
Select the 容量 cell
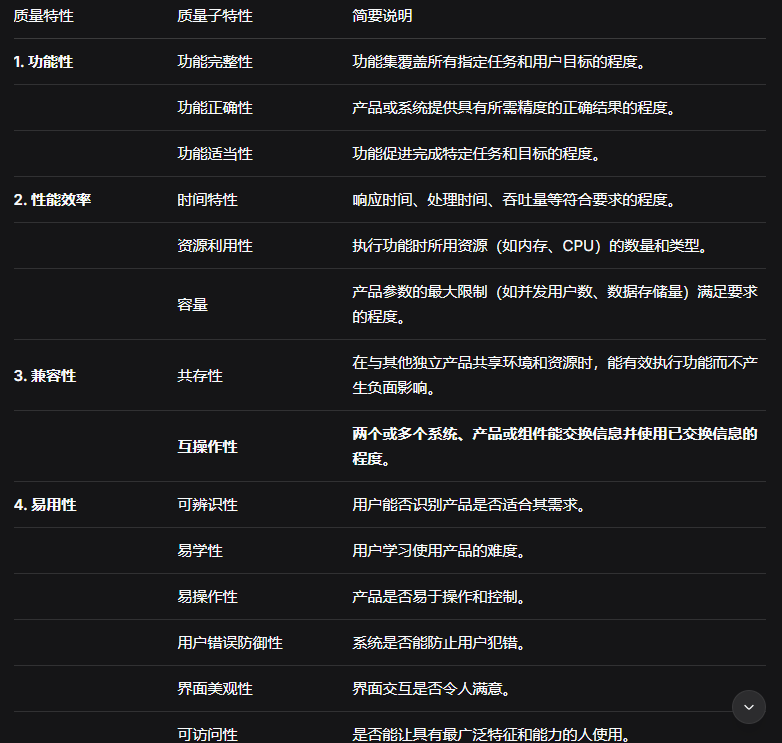tap(192, 304)
